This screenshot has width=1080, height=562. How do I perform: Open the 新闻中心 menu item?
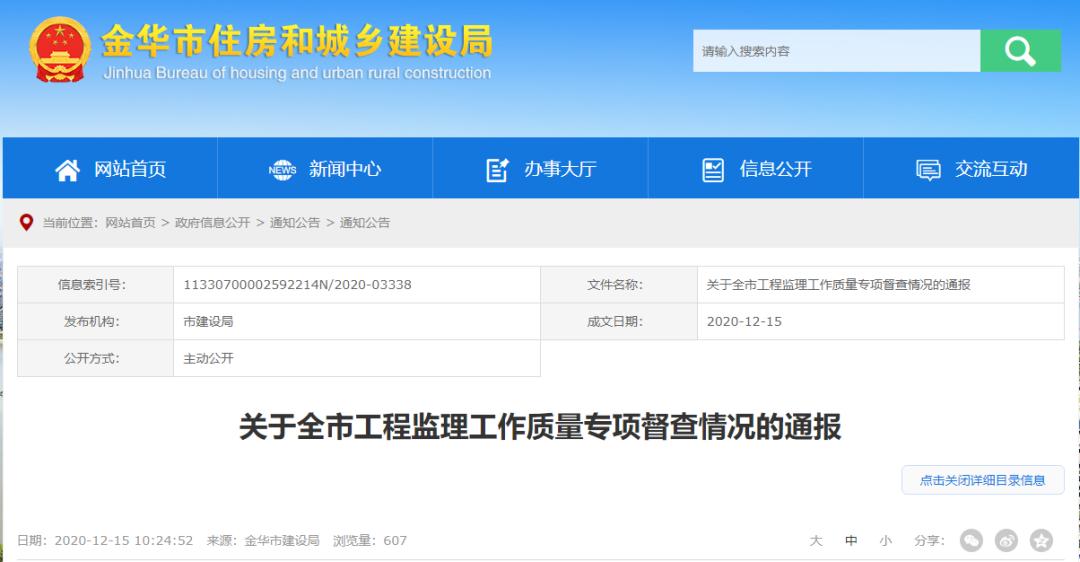point(345,169)
